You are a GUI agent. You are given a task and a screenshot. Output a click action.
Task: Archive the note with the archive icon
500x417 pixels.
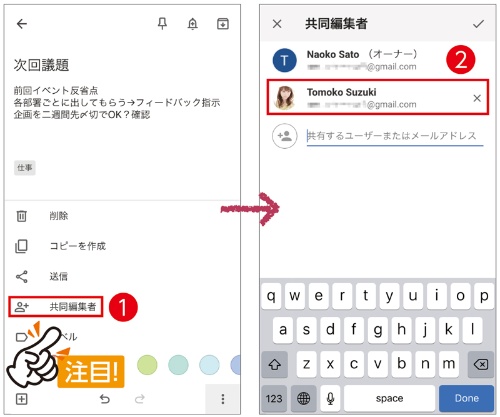(223, 24)
